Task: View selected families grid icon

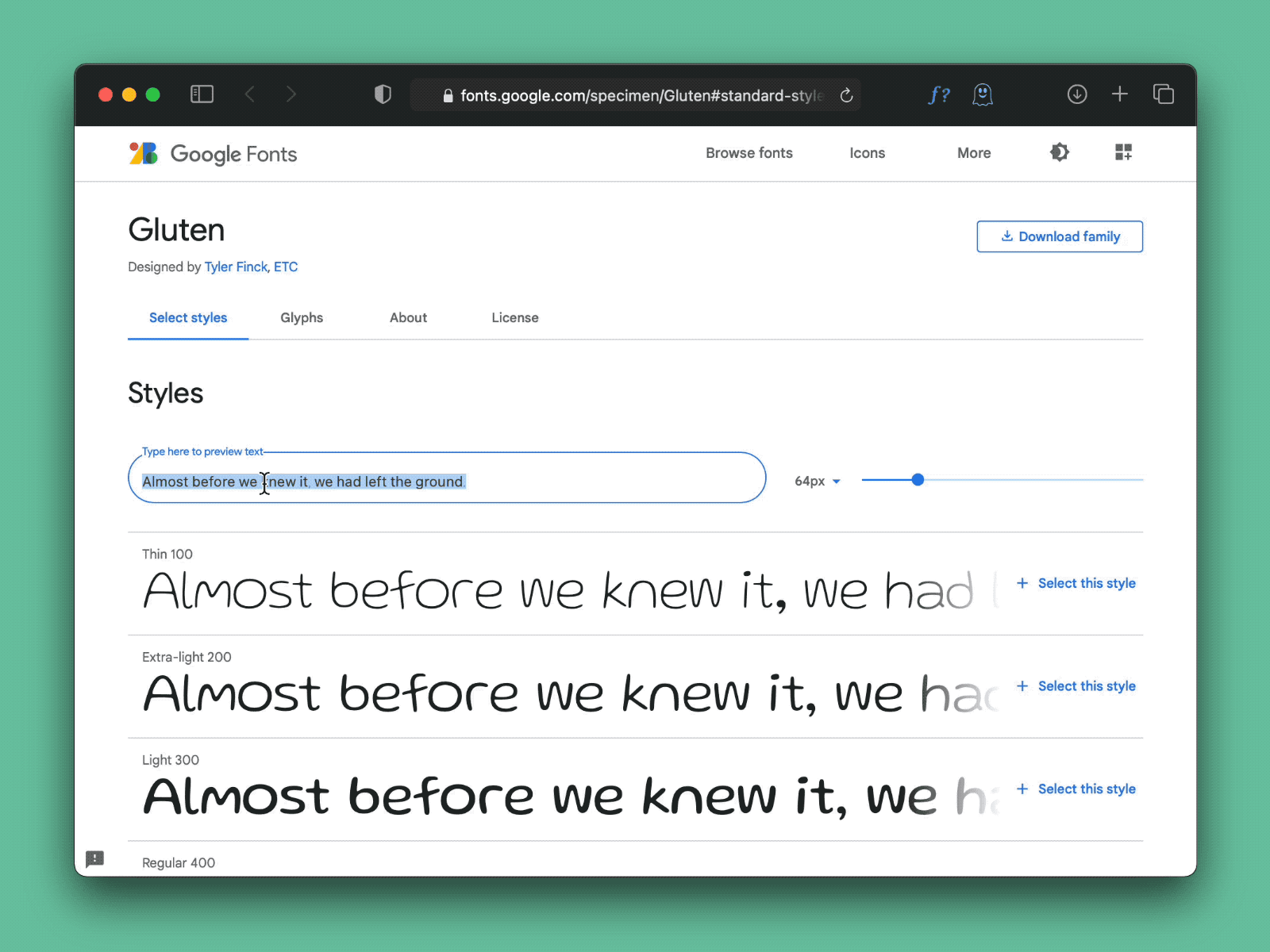Action: pyautogui.click(x=1123, y=152)
